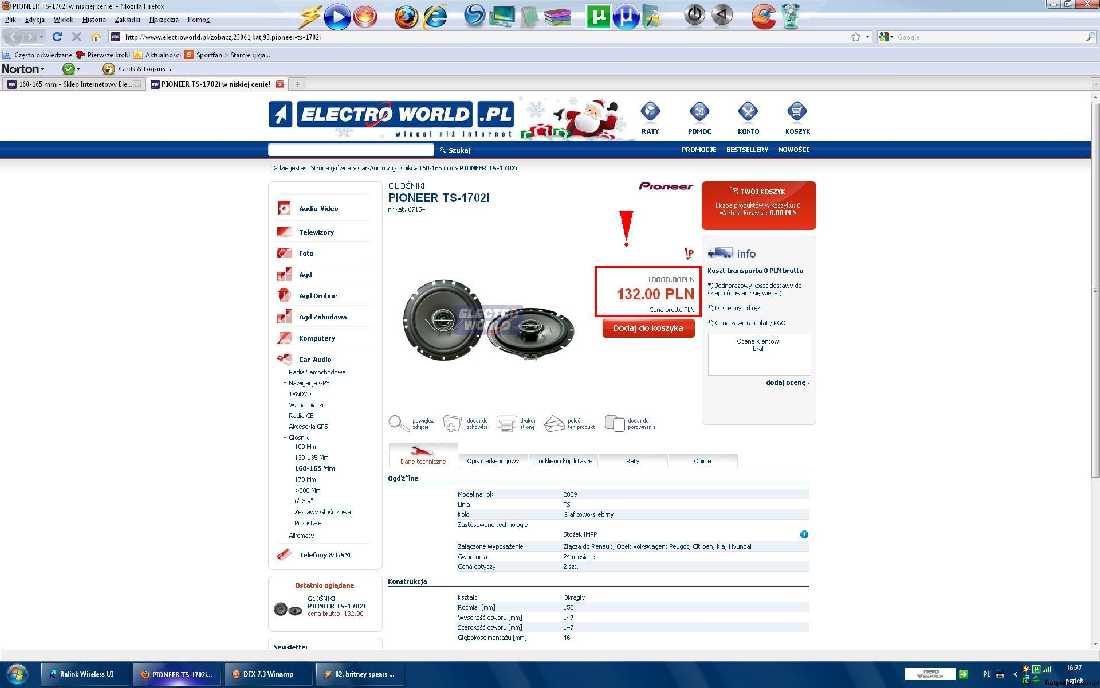Click the recently viewed speaker thumbnail

pos(288,609)
